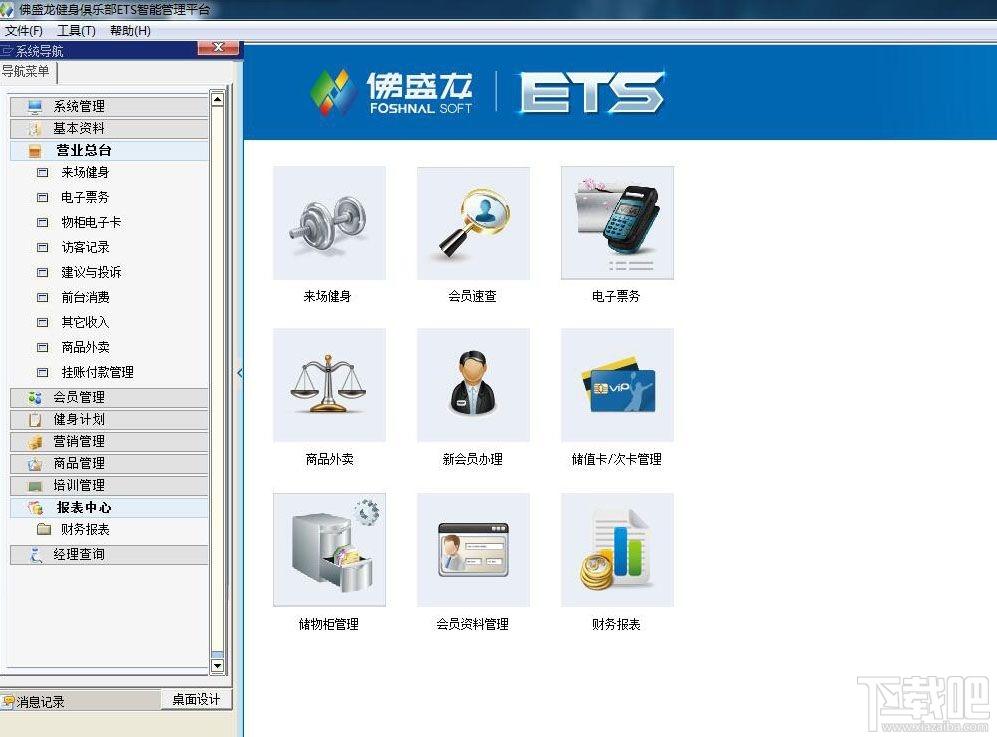Click the 培训管理 blackboard icon
This screenshot has height=737, width=997.
35,486
